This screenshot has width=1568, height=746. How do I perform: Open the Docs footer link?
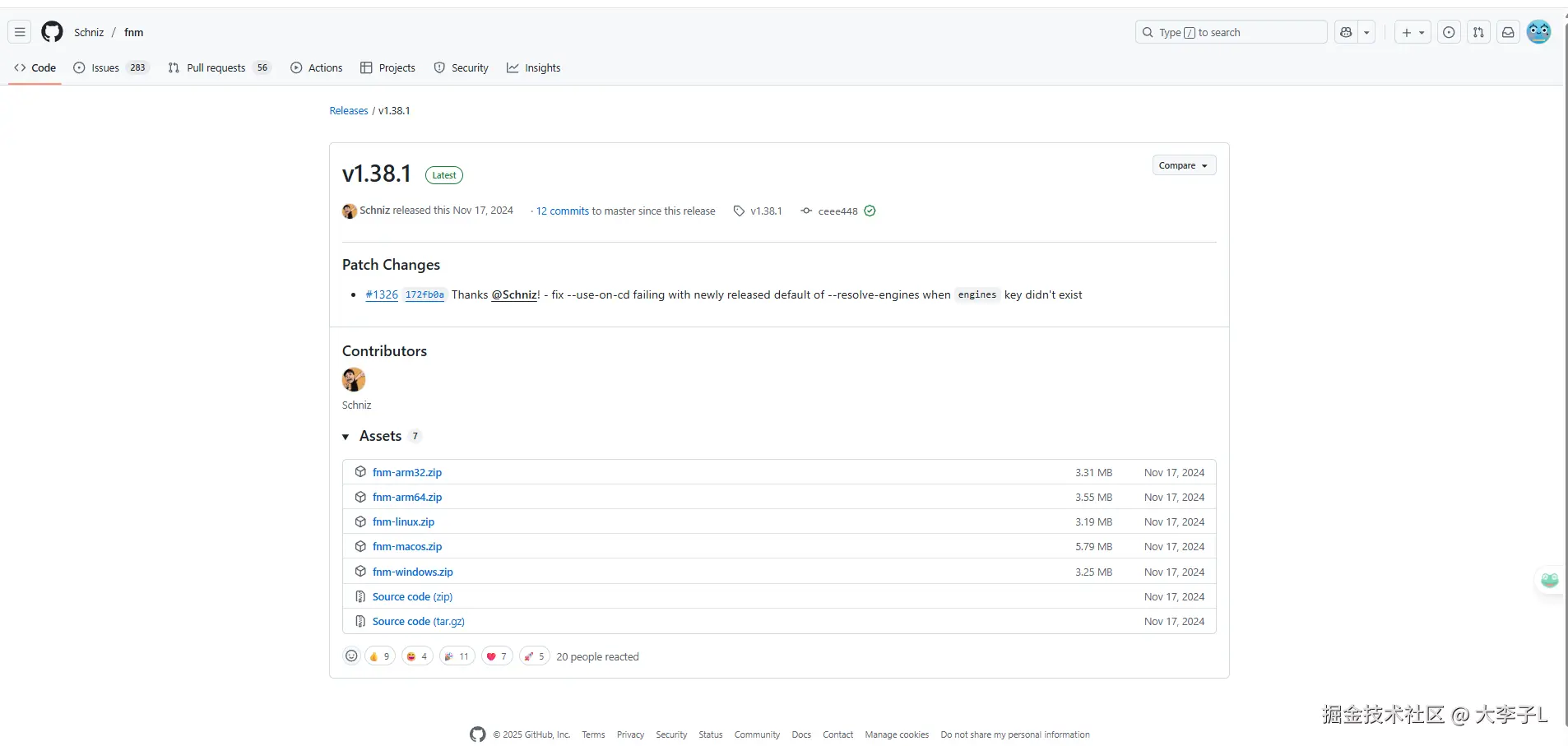(x=801, y=735)
